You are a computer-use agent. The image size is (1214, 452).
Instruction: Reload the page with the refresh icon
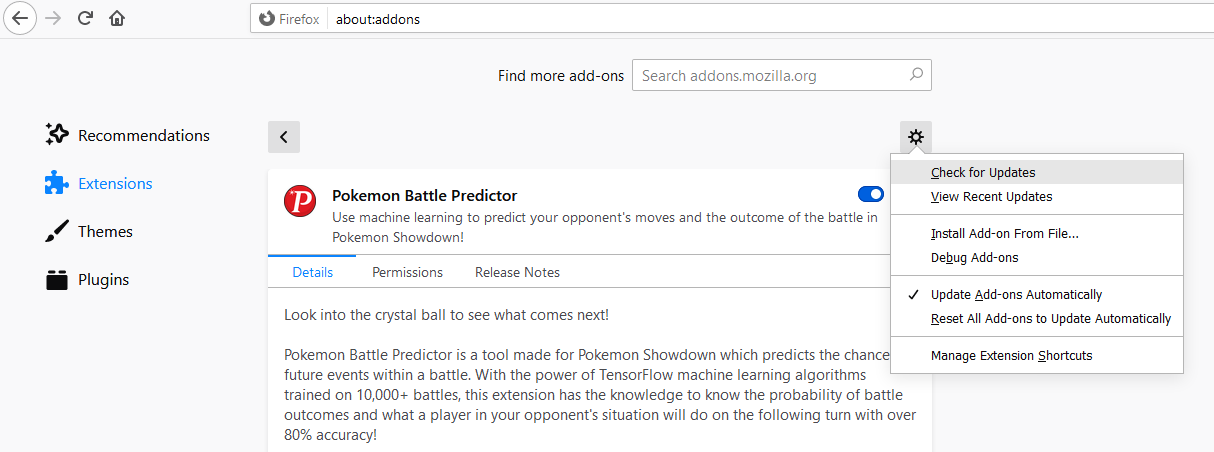pyautogui.click(x=86, y=18)
